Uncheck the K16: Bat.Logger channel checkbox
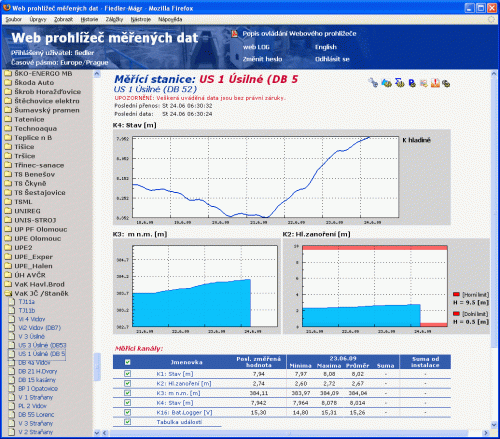Viewport: 500px width, 439px height. tap(128, 412)
